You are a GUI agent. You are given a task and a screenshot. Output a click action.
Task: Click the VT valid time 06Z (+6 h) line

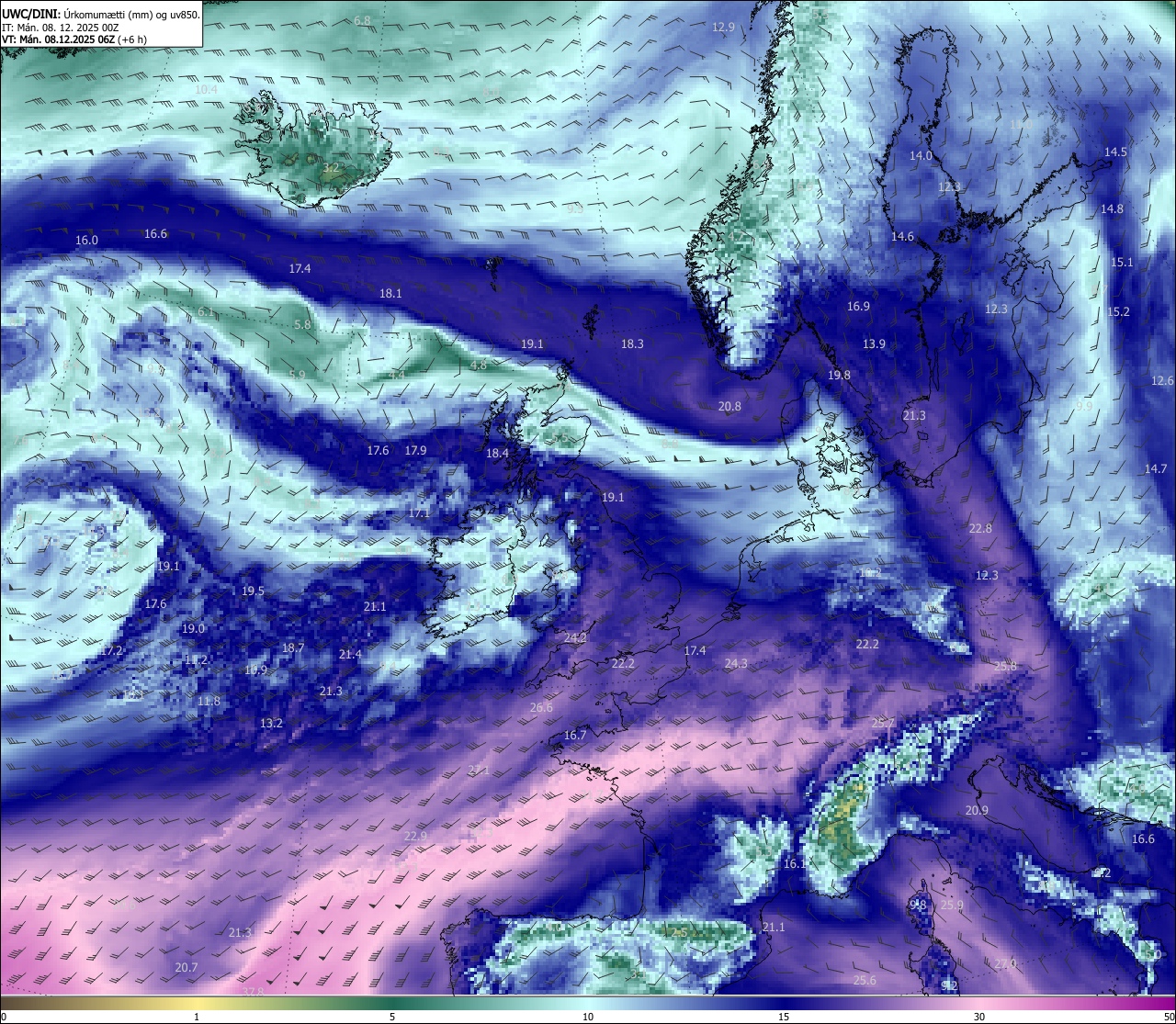point(74,39)
